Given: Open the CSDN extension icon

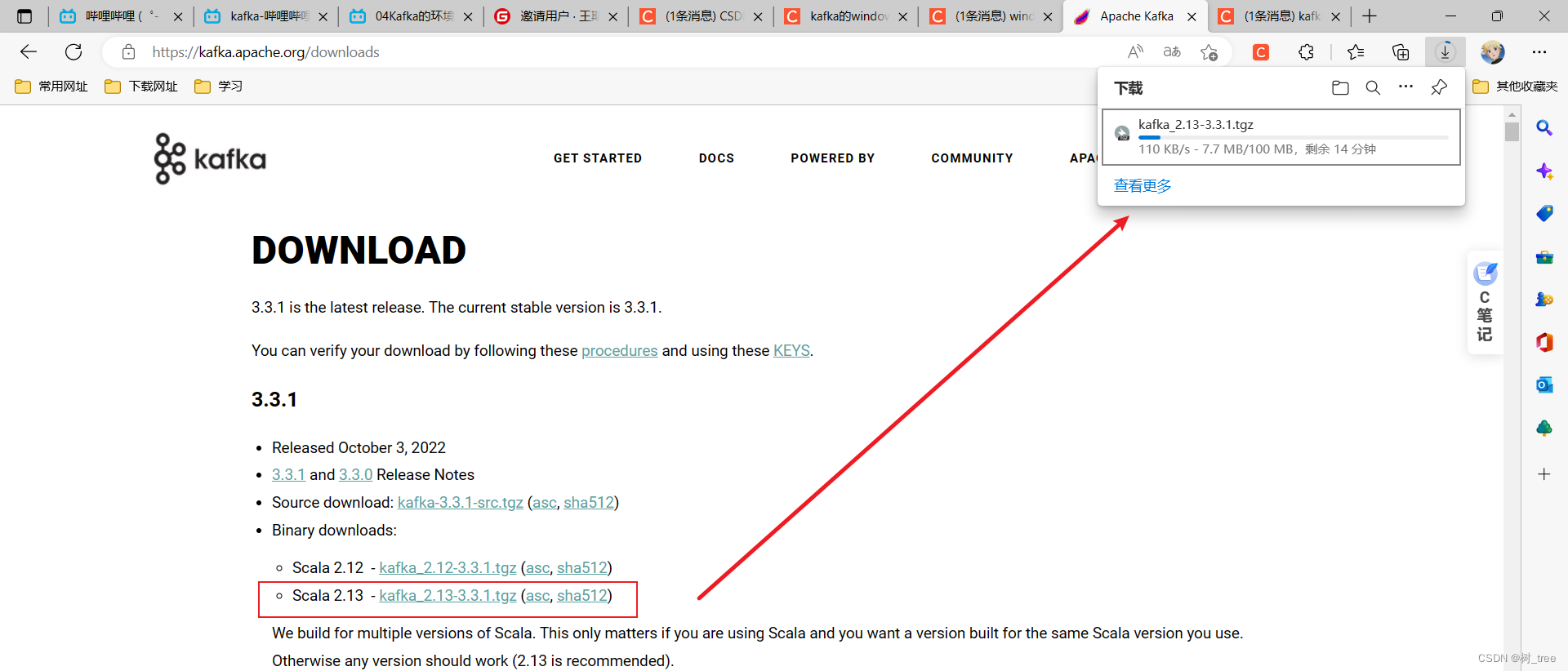Looking at the screenshot, I should (1261, 52).
